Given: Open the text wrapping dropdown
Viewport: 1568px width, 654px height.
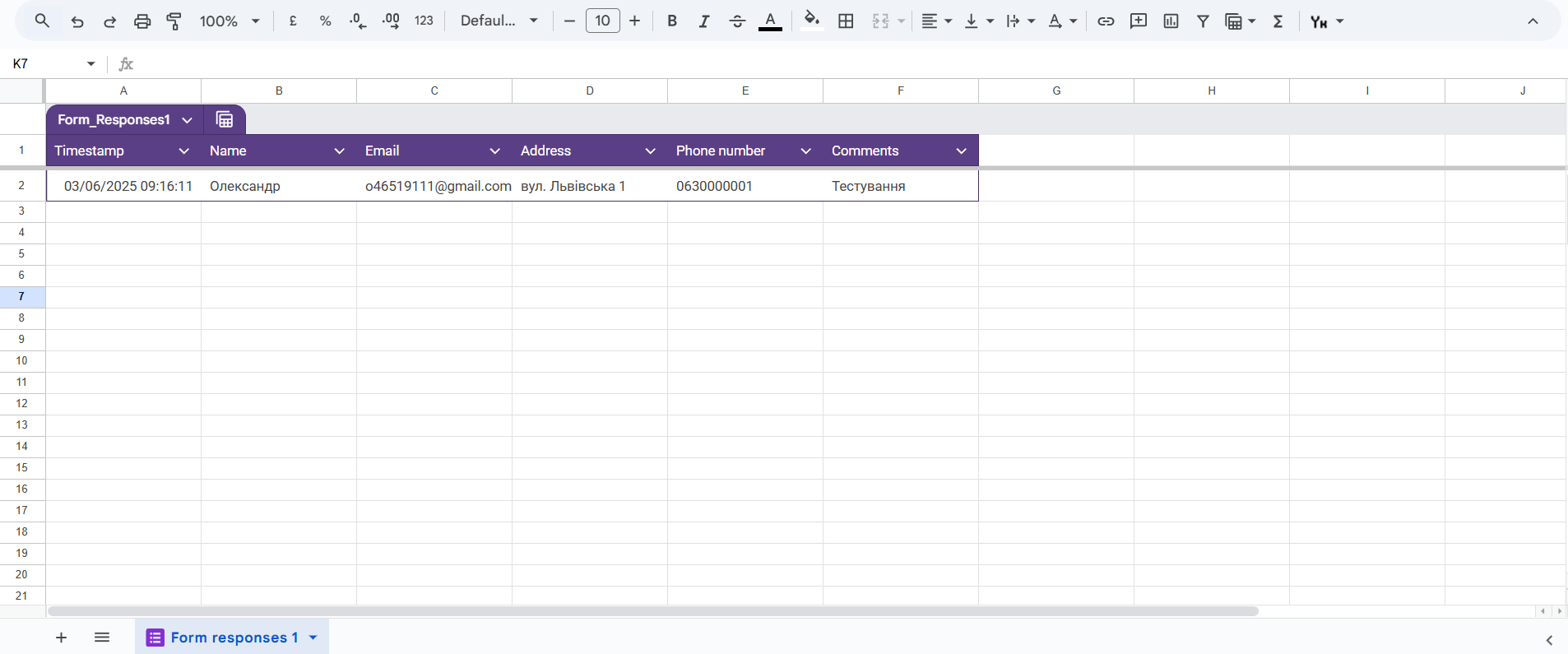Looking at the screenshot, I should (1021, 21).
